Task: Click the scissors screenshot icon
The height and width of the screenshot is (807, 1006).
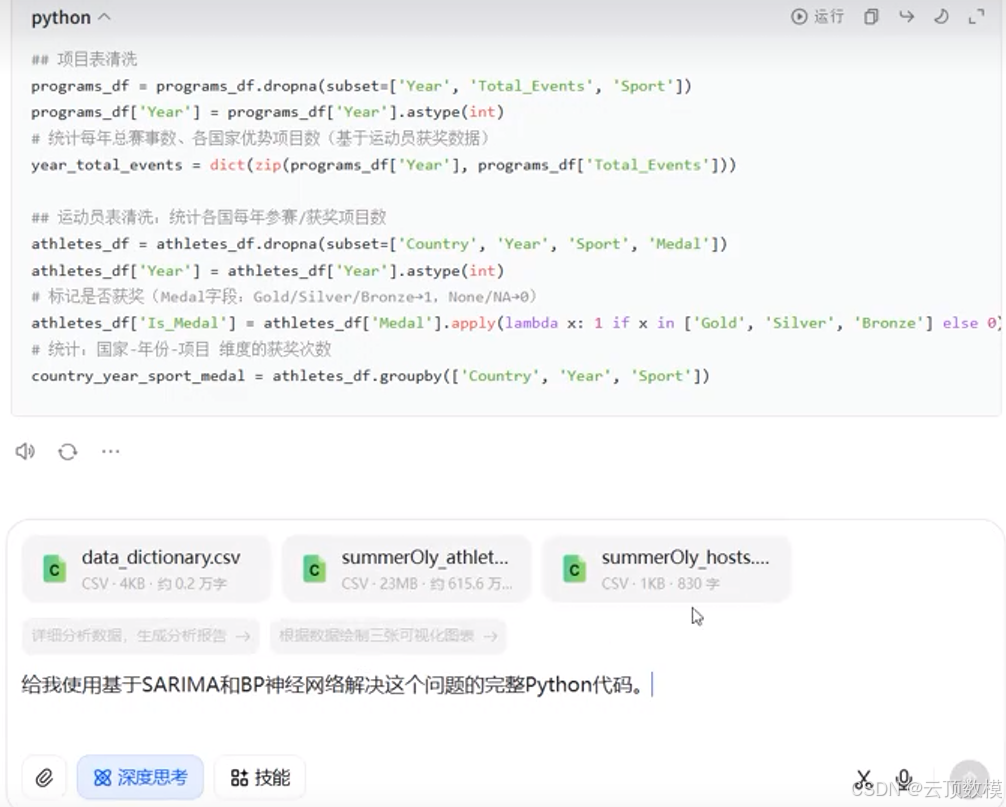Action: pyautogui.click(x=863, y=779)
